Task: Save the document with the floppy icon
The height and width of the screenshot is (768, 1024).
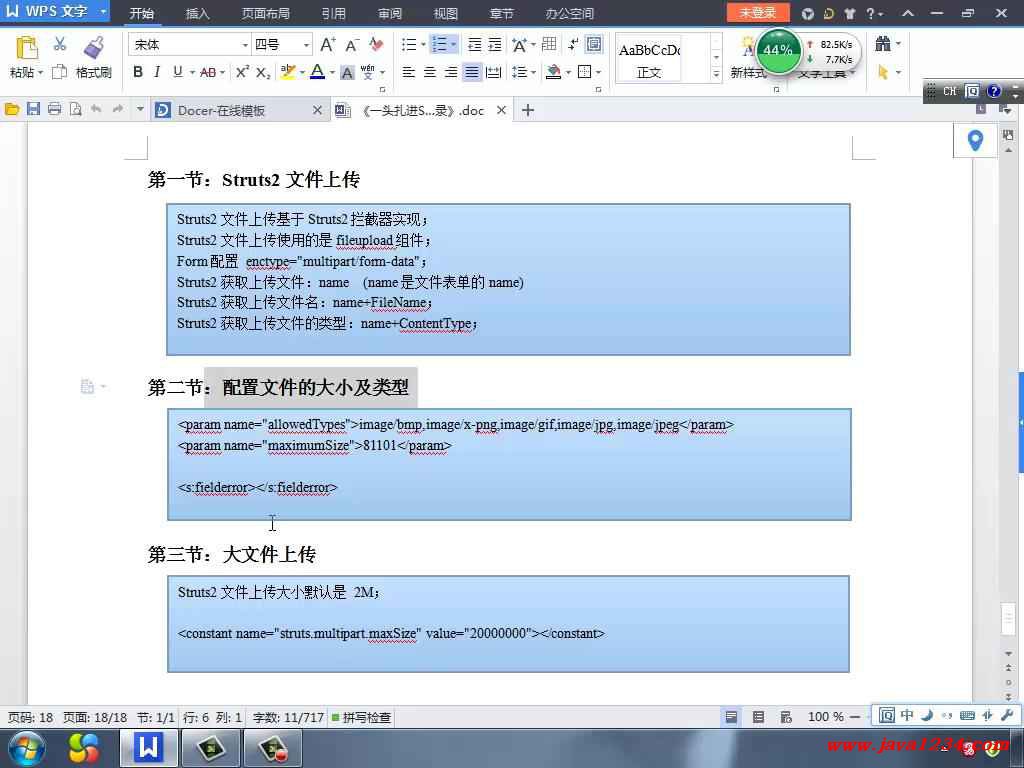Action: pos(33,110)
